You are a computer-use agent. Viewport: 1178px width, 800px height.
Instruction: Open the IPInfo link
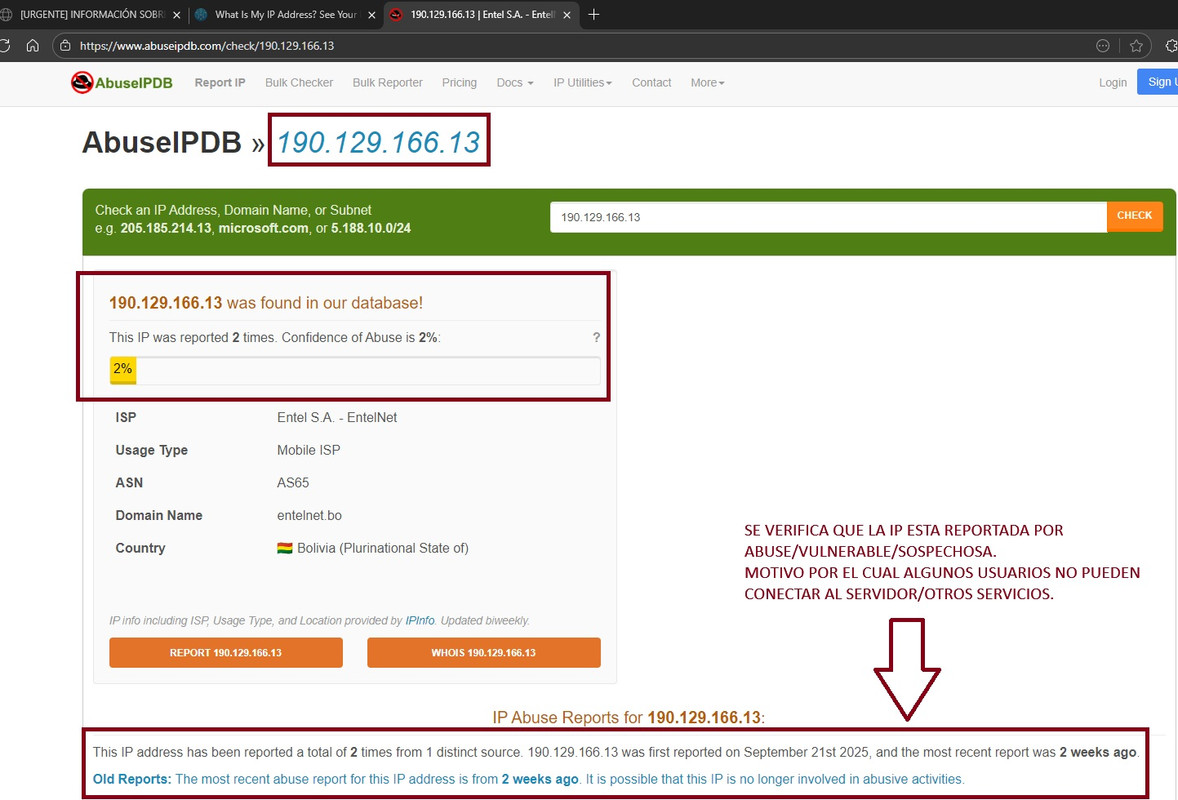pyautogui.click(x=420, y=620)
